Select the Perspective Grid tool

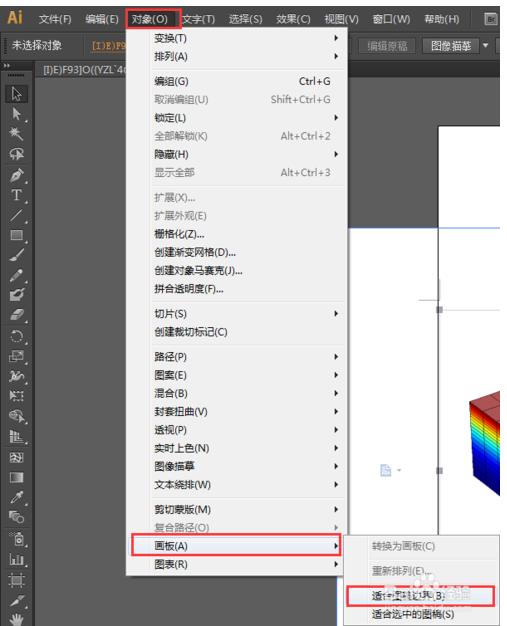coord(16,437)
